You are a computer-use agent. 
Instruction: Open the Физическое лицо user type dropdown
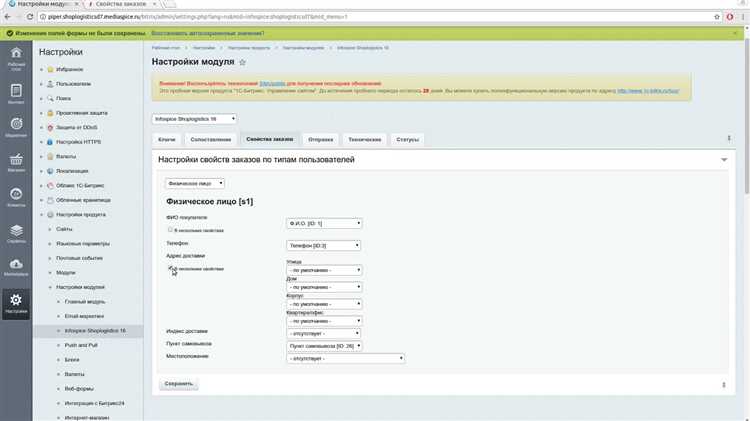tap(195, 183)
